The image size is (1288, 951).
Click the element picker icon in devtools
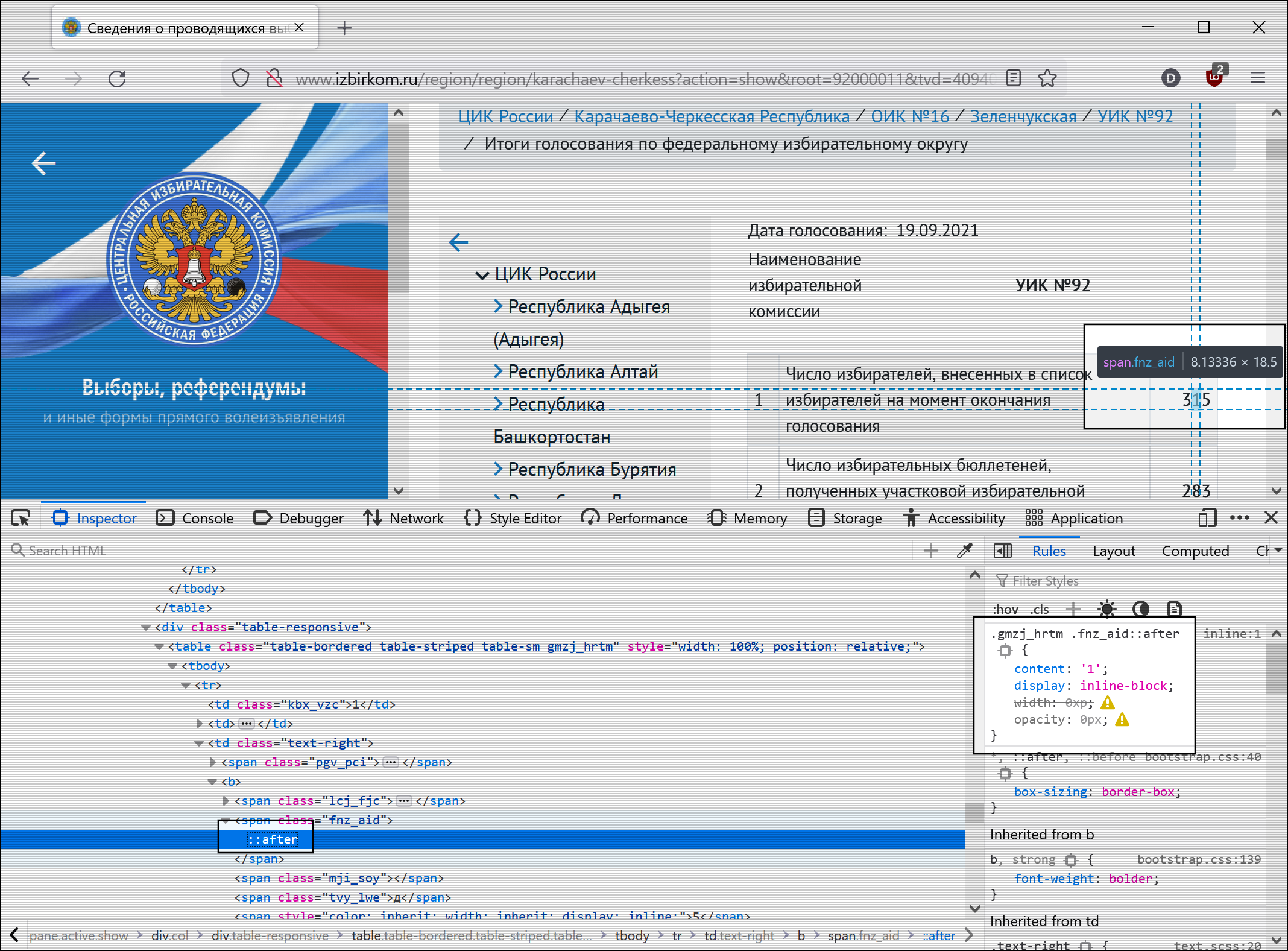click(x=21, y=518)
